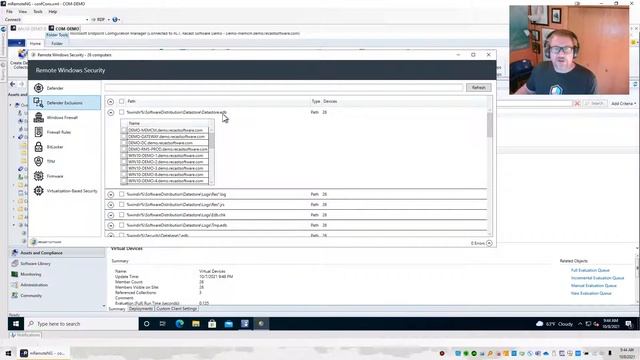Switch to the Custom Client Settings tab
The width and height of the screenshot is (640, 360).
click(x=176, y=309)
